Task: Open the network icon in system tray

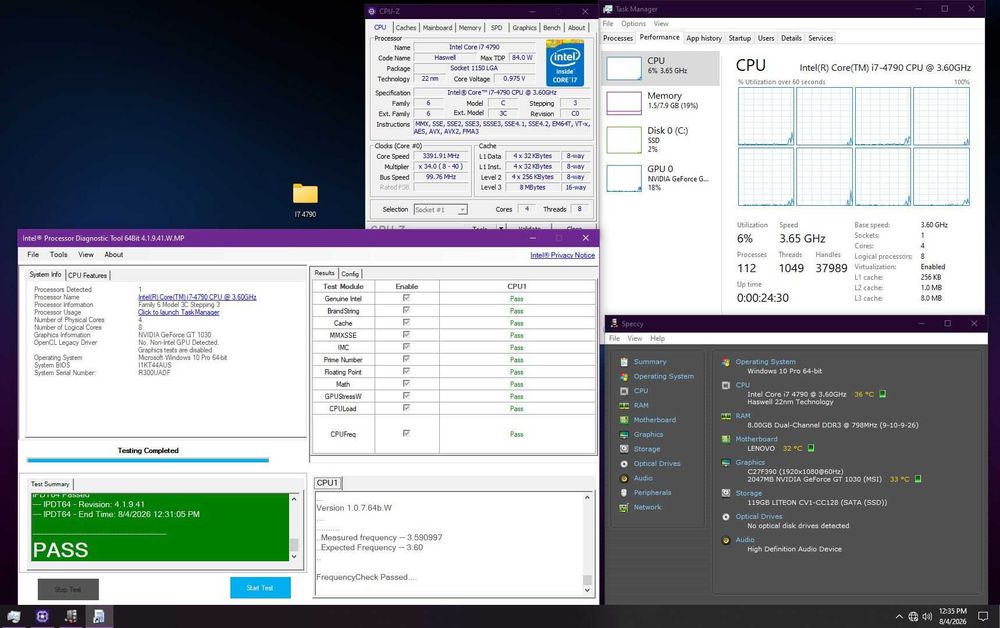Action: pyautogui.click(x=913, y=617)
